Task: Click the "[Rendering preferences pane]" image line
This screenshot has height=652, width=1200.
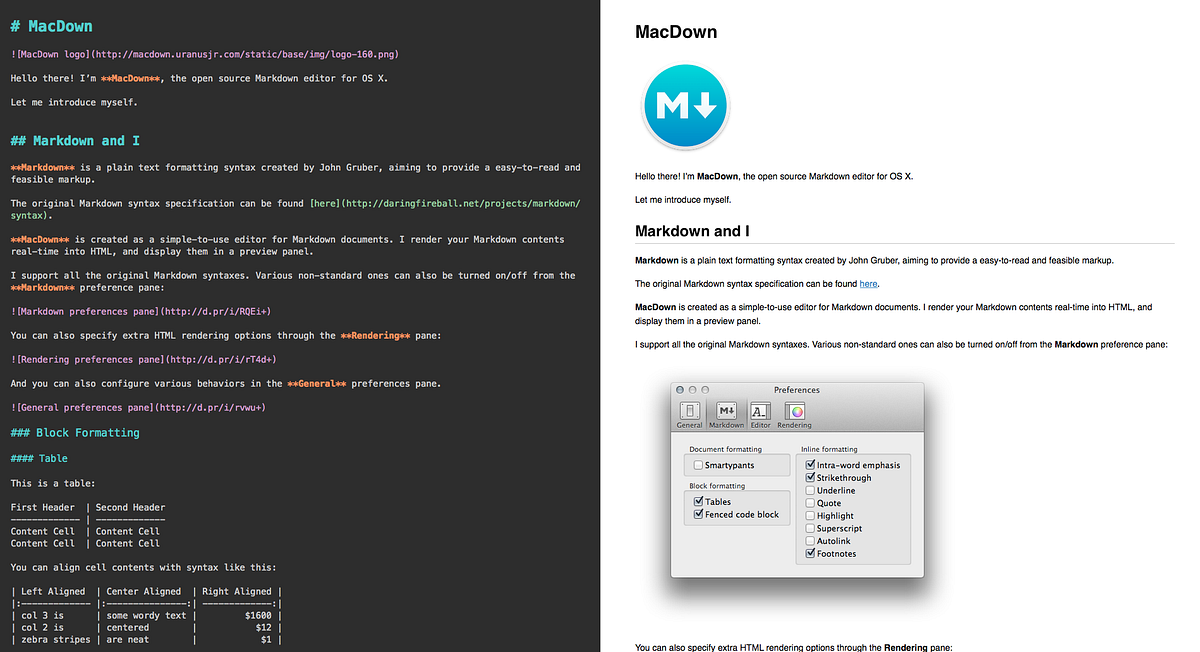Action: (x=143, y=359)
